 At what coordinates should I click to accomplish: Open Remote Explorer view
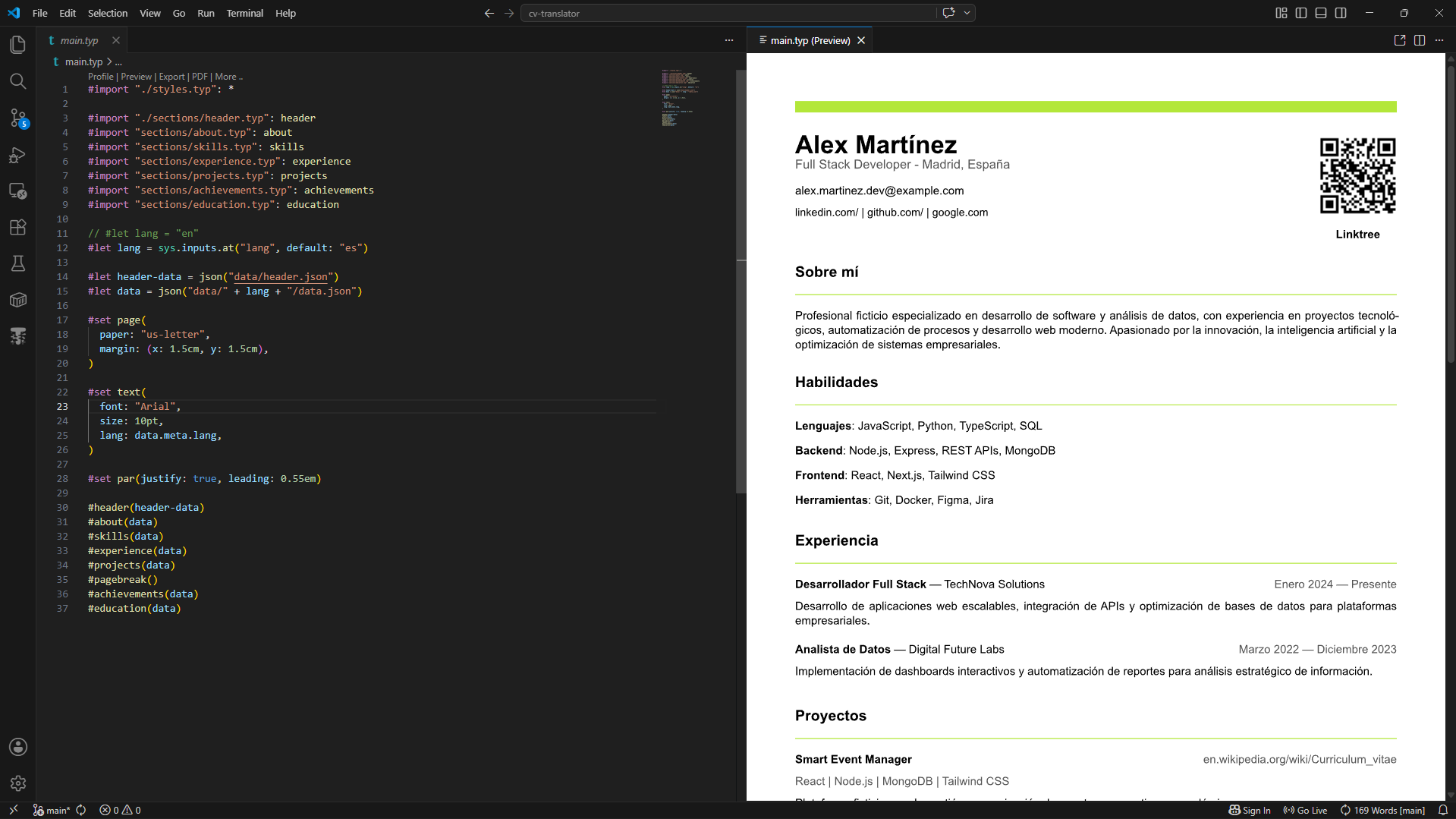pos(18,191)
